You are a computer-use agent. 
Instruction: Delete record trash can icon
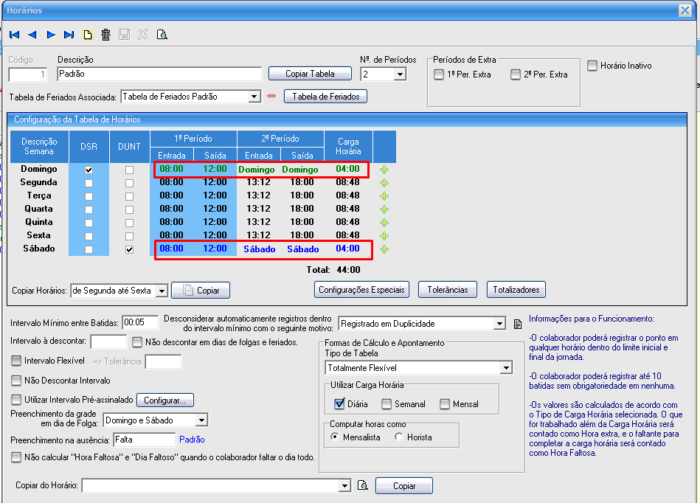[106, 35]
